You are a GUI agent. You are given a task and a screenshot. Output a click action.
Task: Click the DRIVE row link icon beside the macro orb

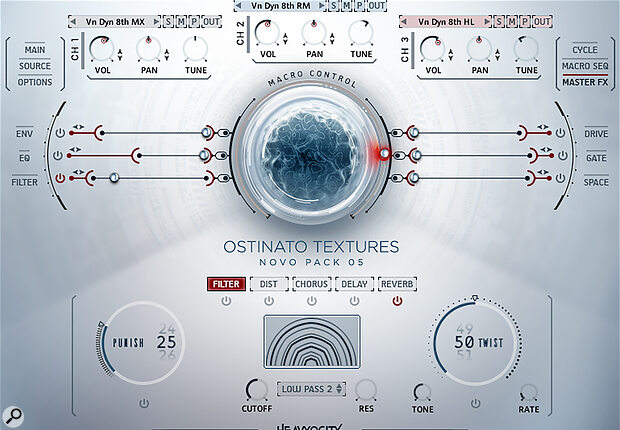tap(397, 133)
